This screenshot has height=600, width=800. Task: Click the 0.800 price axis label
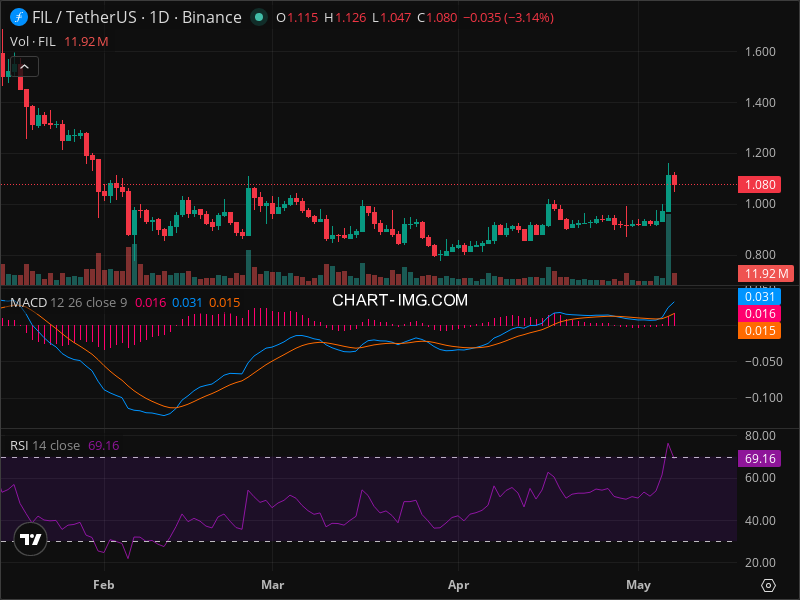tap(760, 255)
